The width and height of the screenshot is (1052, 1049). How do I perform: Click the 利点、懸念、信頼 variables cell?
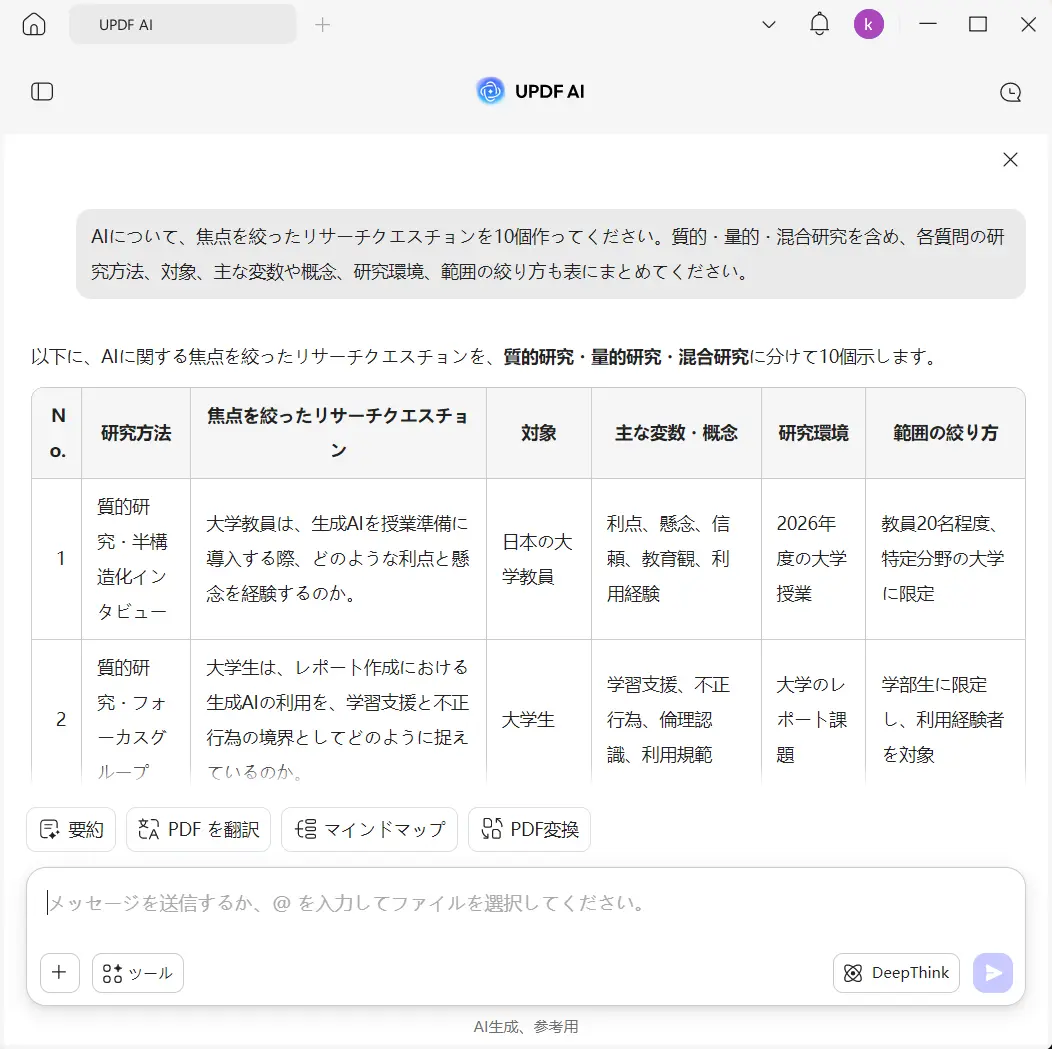coord(676,559)
